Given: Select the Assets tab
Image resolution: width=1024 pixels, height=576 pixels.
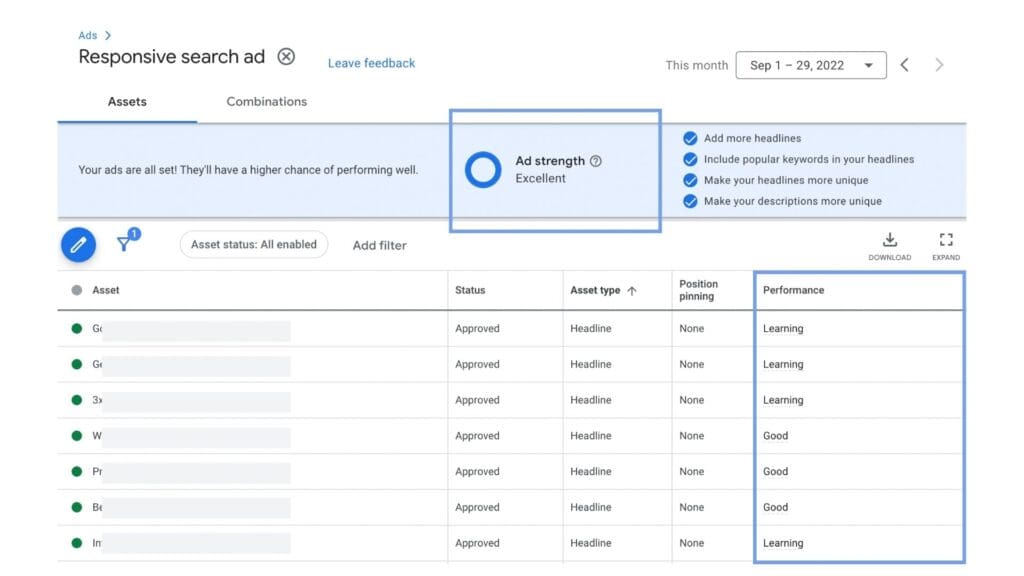Looking at the screenshot, I should click(x=127, y=102).
